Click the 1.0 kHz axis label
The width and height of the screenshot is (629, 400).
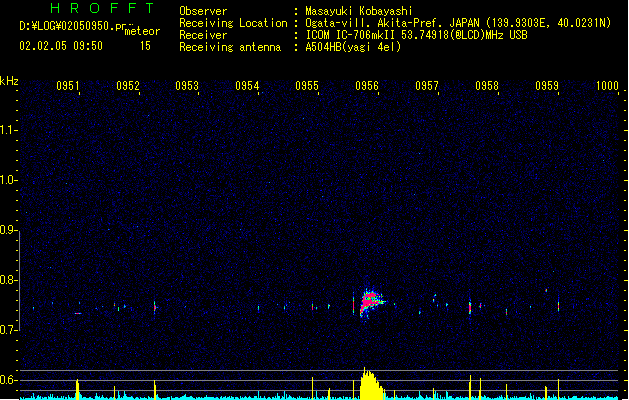tap(8, 180)
